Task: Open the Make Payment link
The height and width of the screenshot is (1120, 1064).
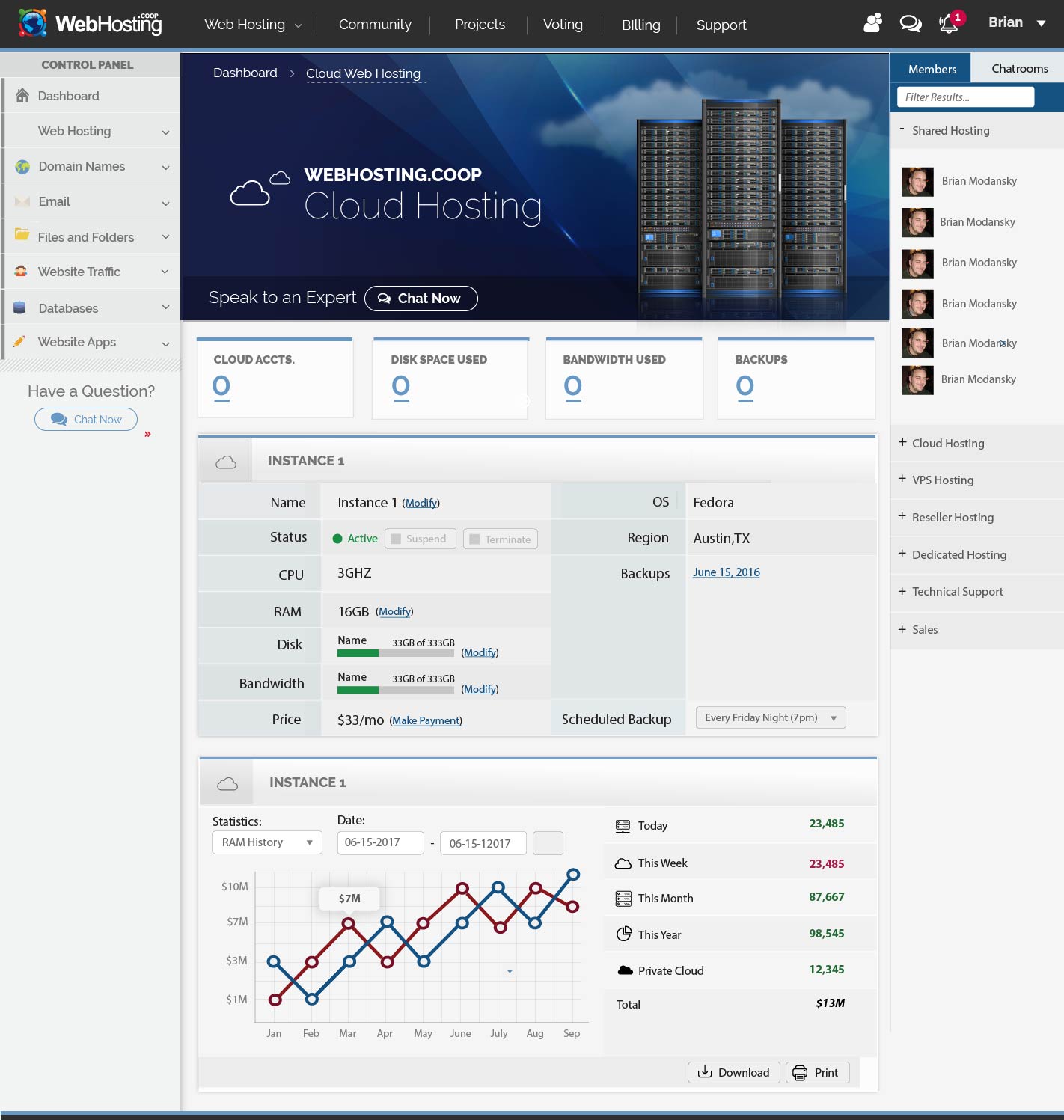Action: click(x=426, y=720)
